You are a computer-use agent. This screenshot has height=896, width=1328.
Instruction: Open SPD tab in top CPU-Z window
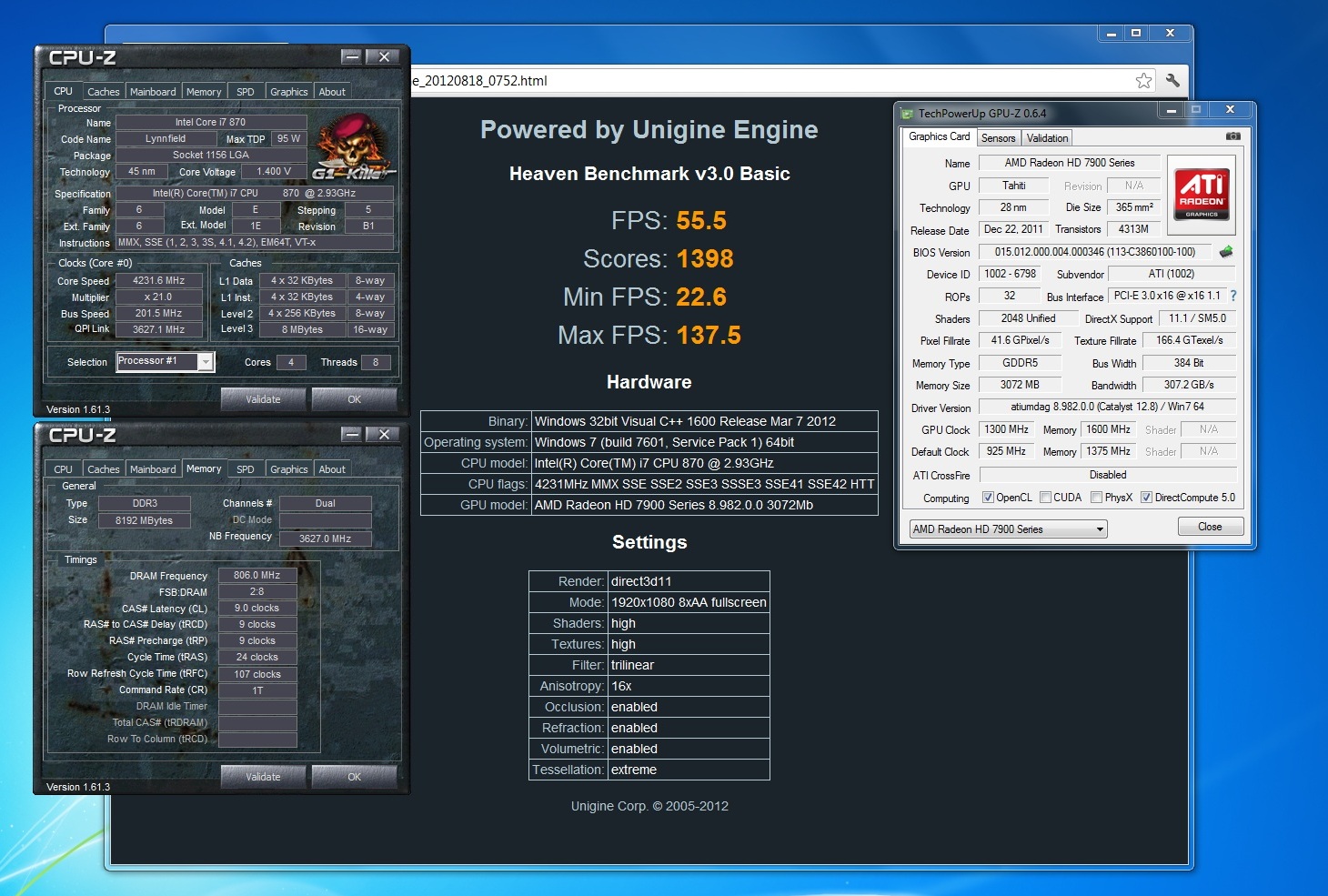(x=246, y=92)
